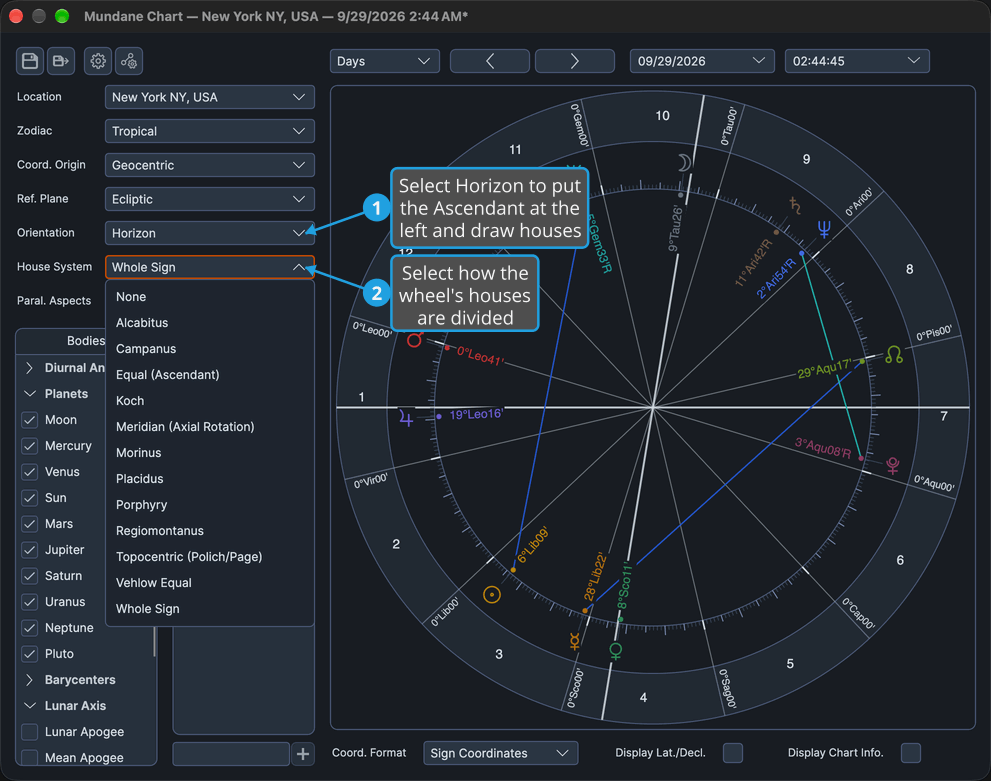Uncheck the Mercury checkbox
Viewport: 991px width, 781px height.
pyautogui.click(x=30, y=446)
